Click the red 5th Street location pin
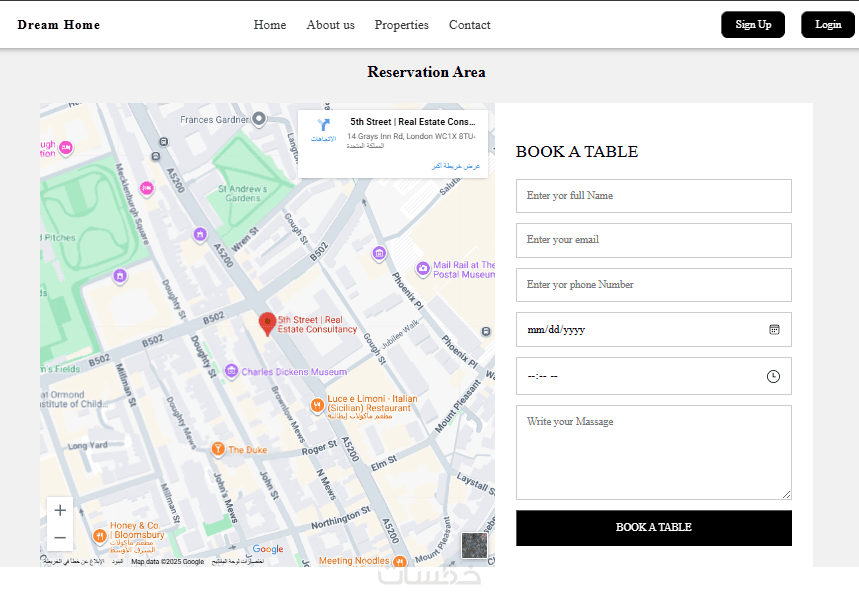The image size is (859, 597). click(267, 323)
